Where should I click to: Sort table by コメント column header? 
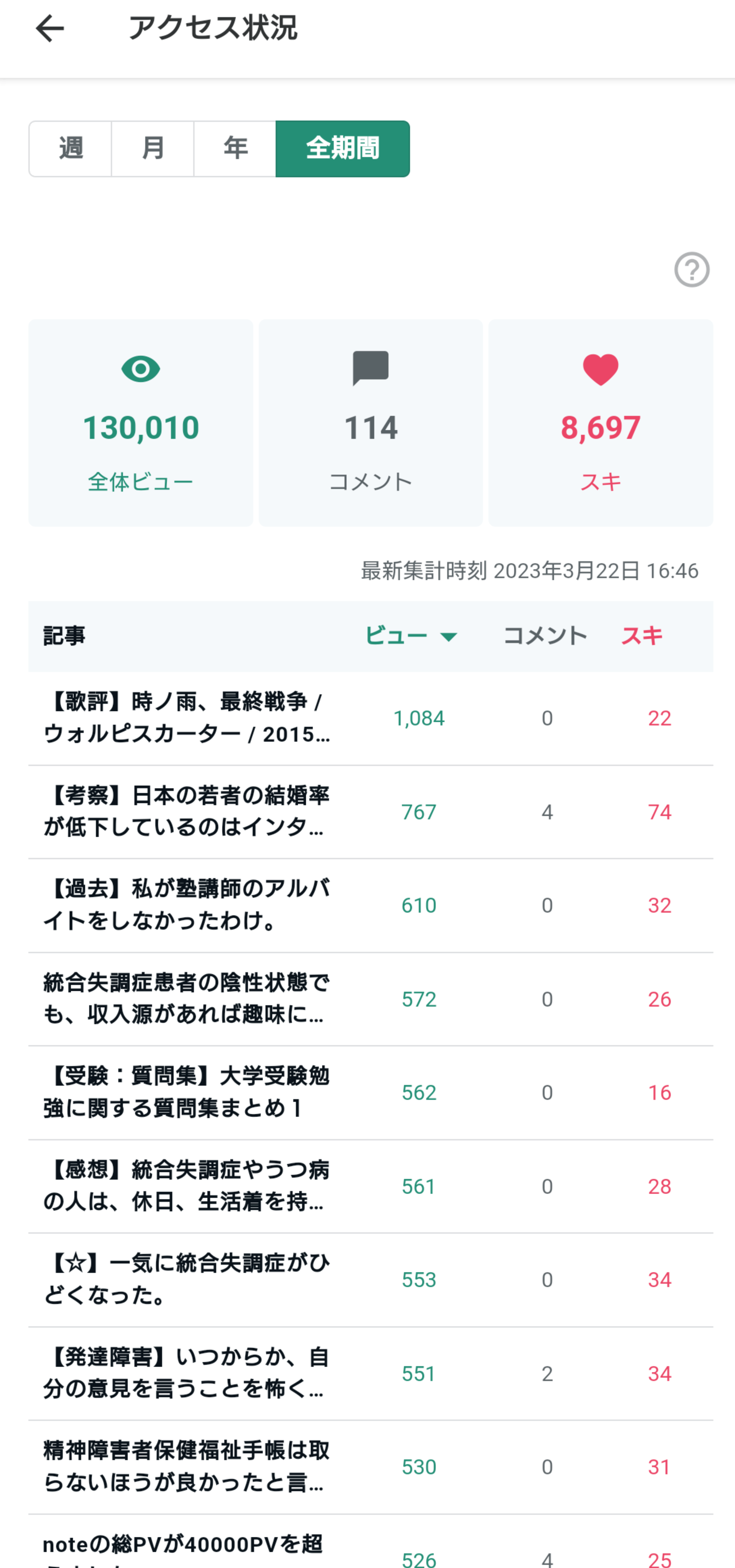[x=544, y=636]
